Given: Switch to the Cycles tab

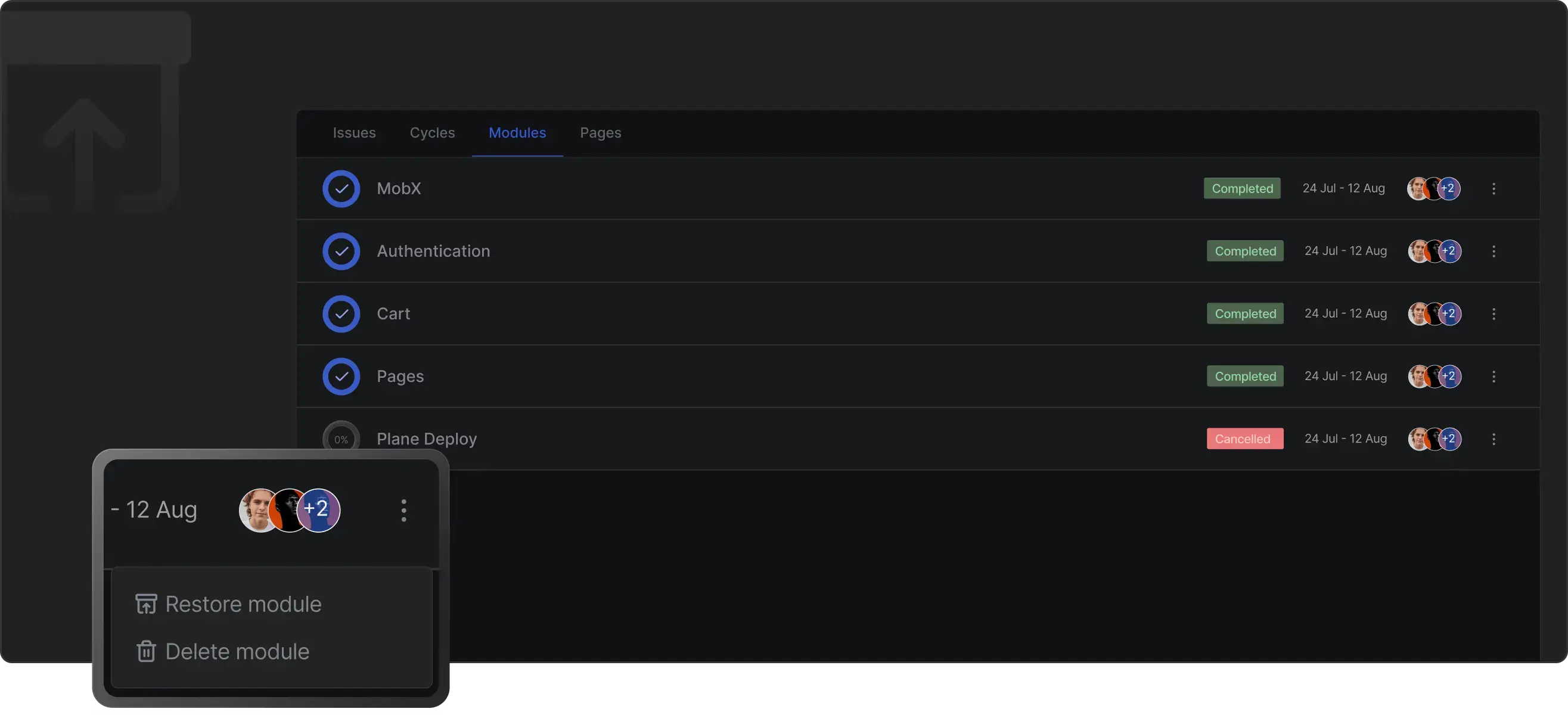Looking at the screenshot, I should (432, 133).
